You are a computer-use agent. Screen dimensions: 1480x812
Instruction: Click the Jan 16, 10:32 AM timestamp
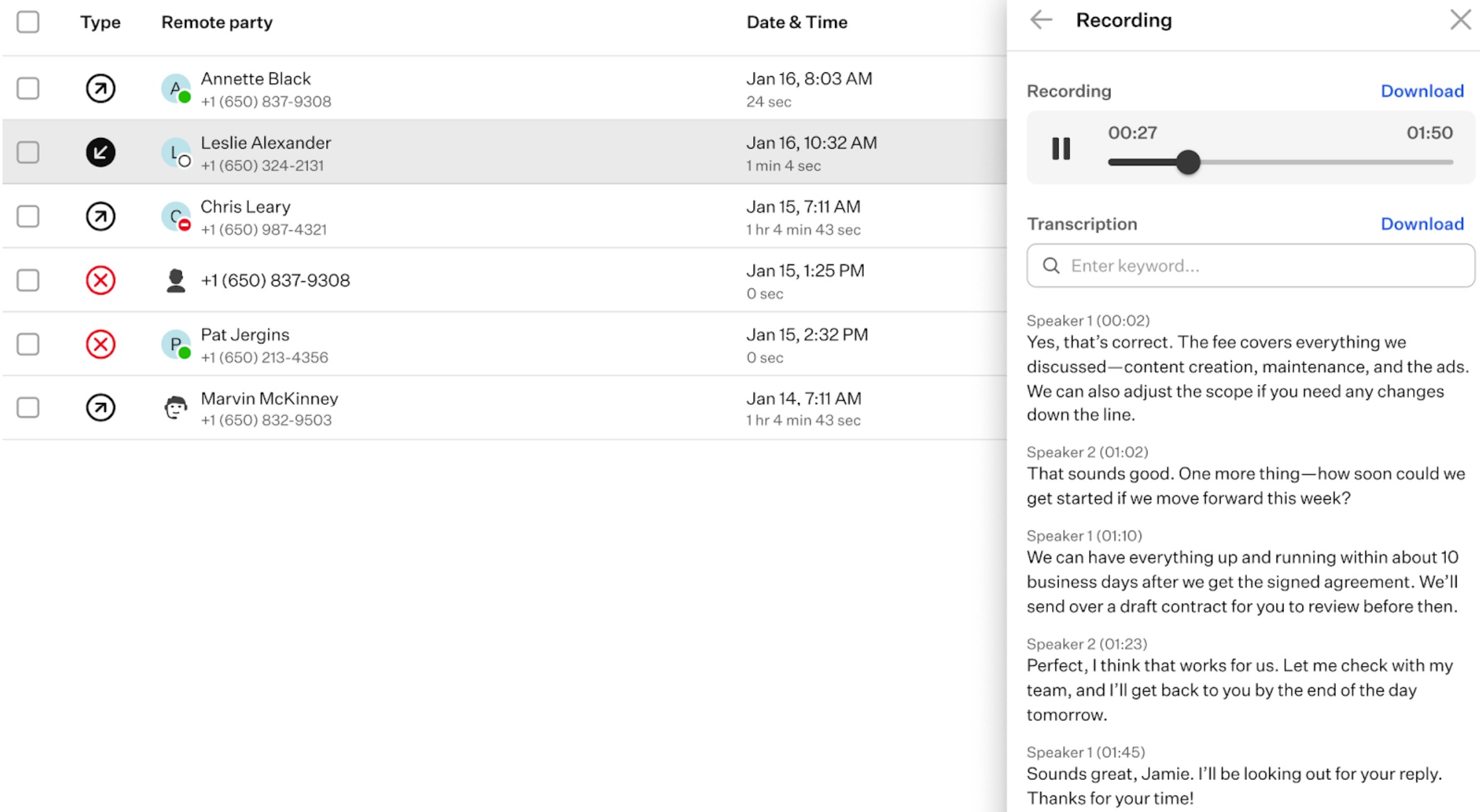[811, 143]
